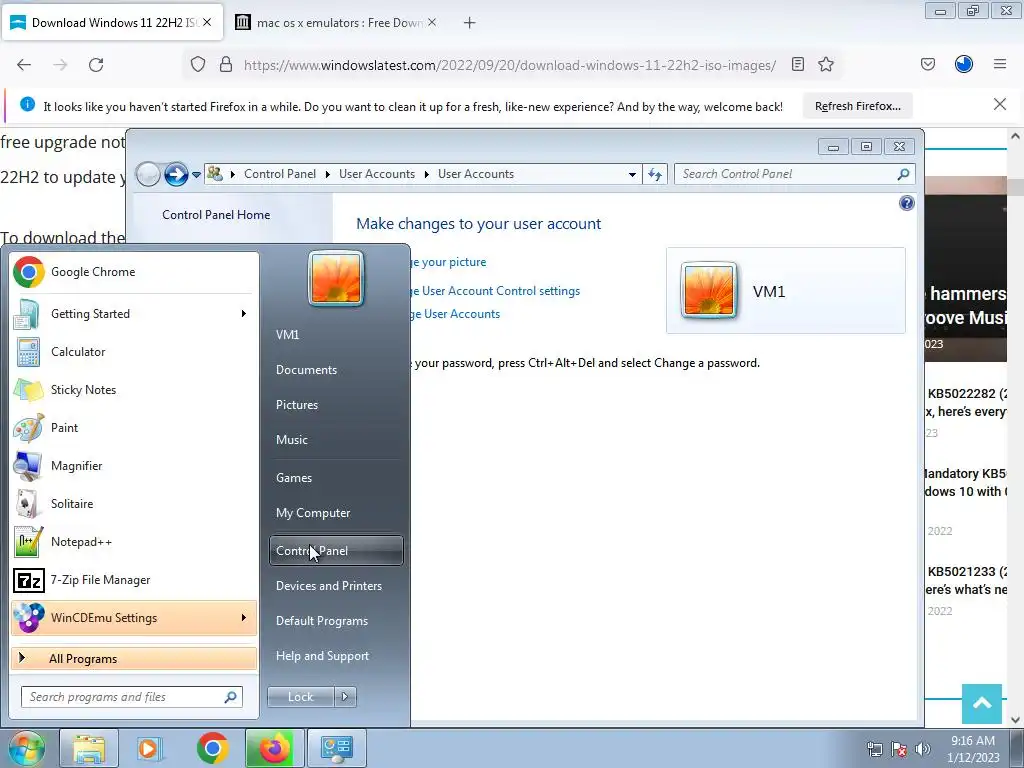
Task: Open Control Panel Home link
Action: tap(216, 215)
